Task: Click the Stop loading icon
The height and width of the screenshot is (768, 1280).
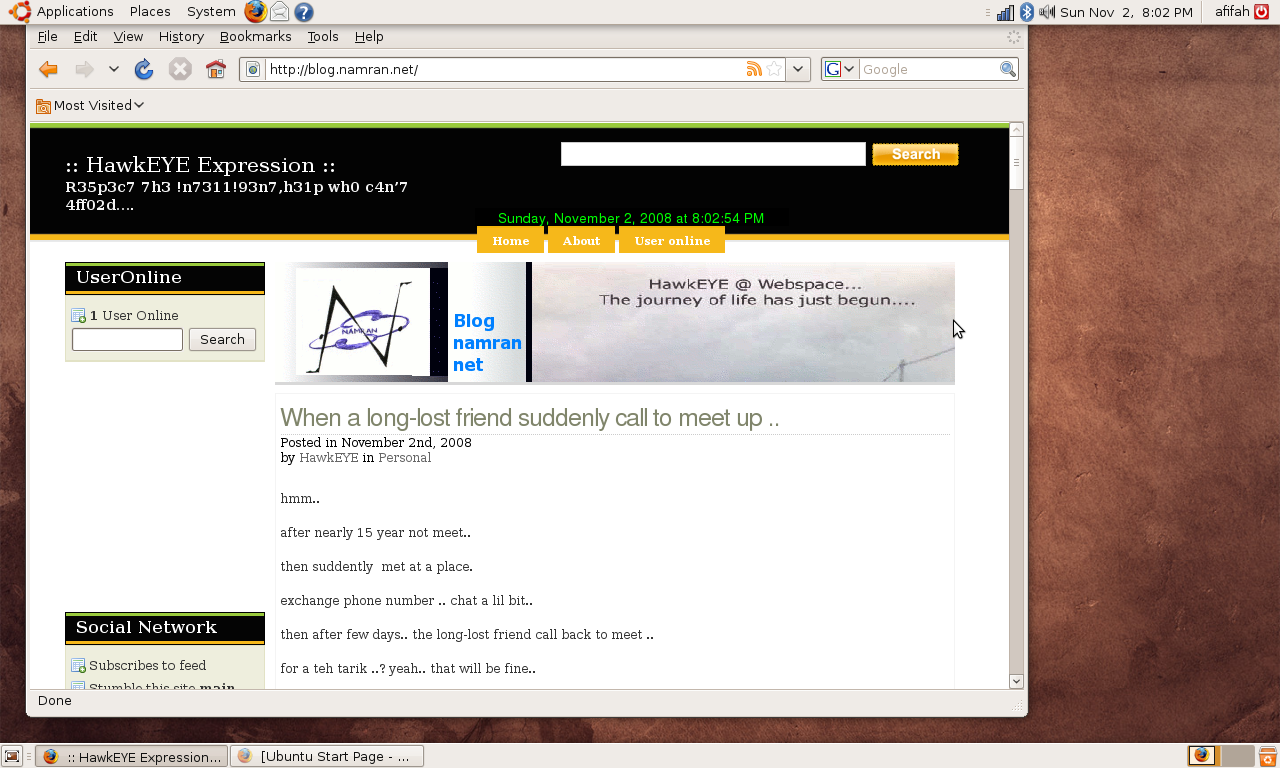Action: point(180,69)
